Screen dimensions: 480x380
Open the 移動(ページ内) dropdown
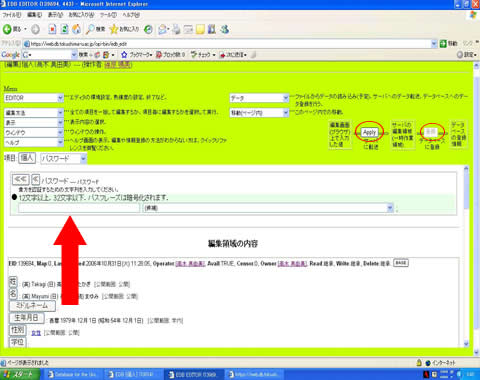click(x=259, y=113)
